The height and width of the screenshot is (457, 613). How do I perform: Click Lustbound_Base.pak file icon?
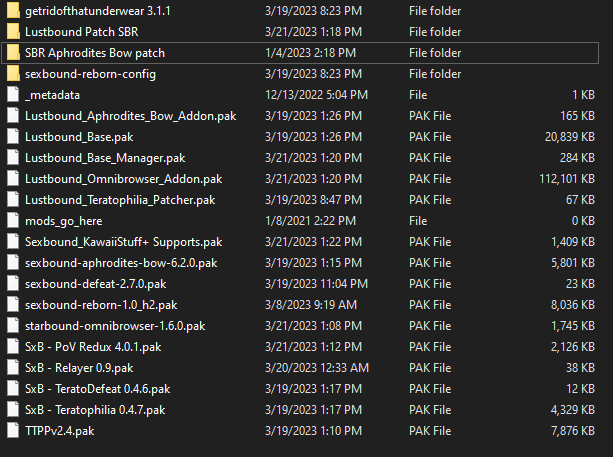[x=13, y=137]
